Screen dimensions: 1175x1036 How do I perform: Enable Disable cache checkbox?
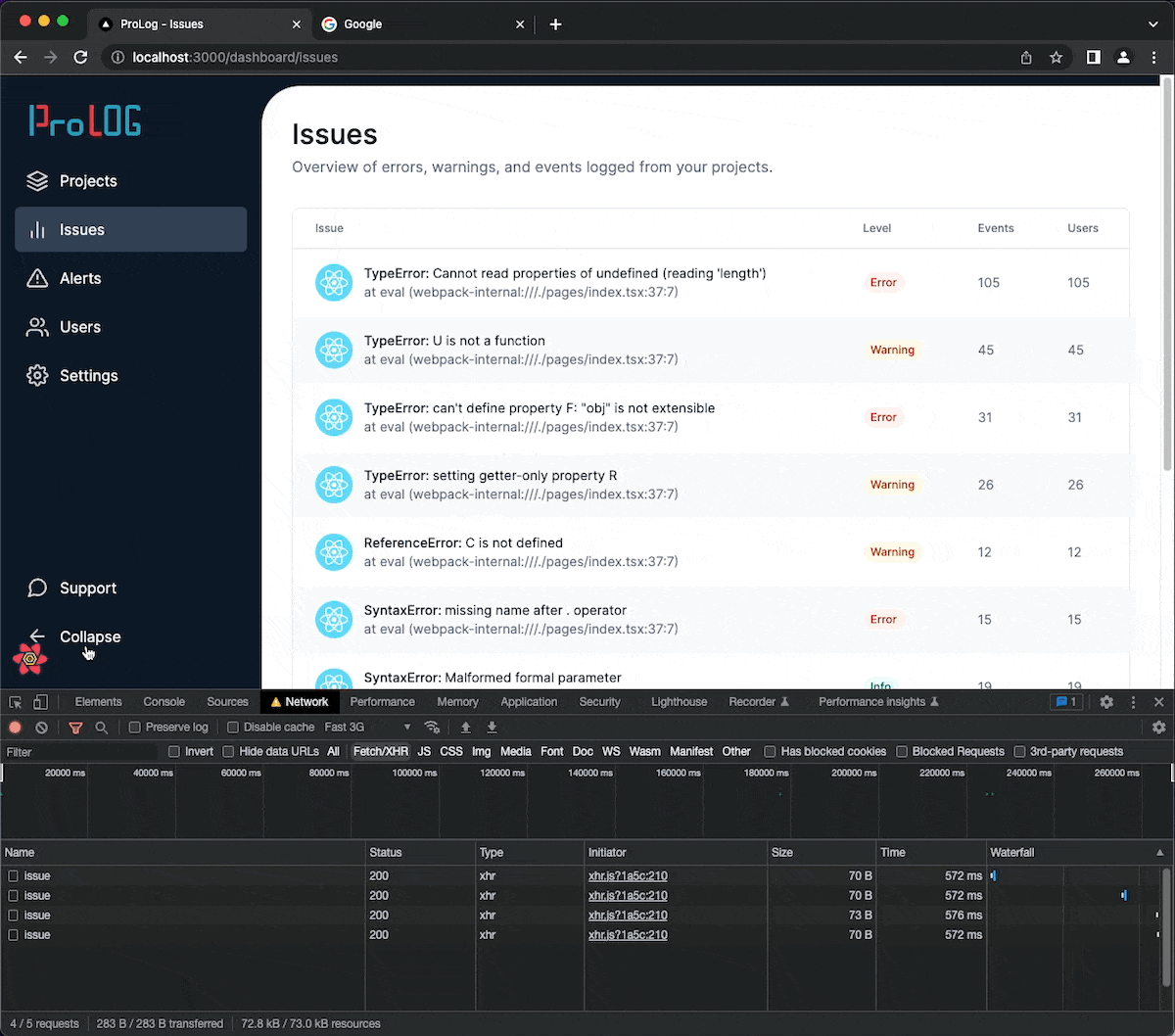click(x=233, y=728)
